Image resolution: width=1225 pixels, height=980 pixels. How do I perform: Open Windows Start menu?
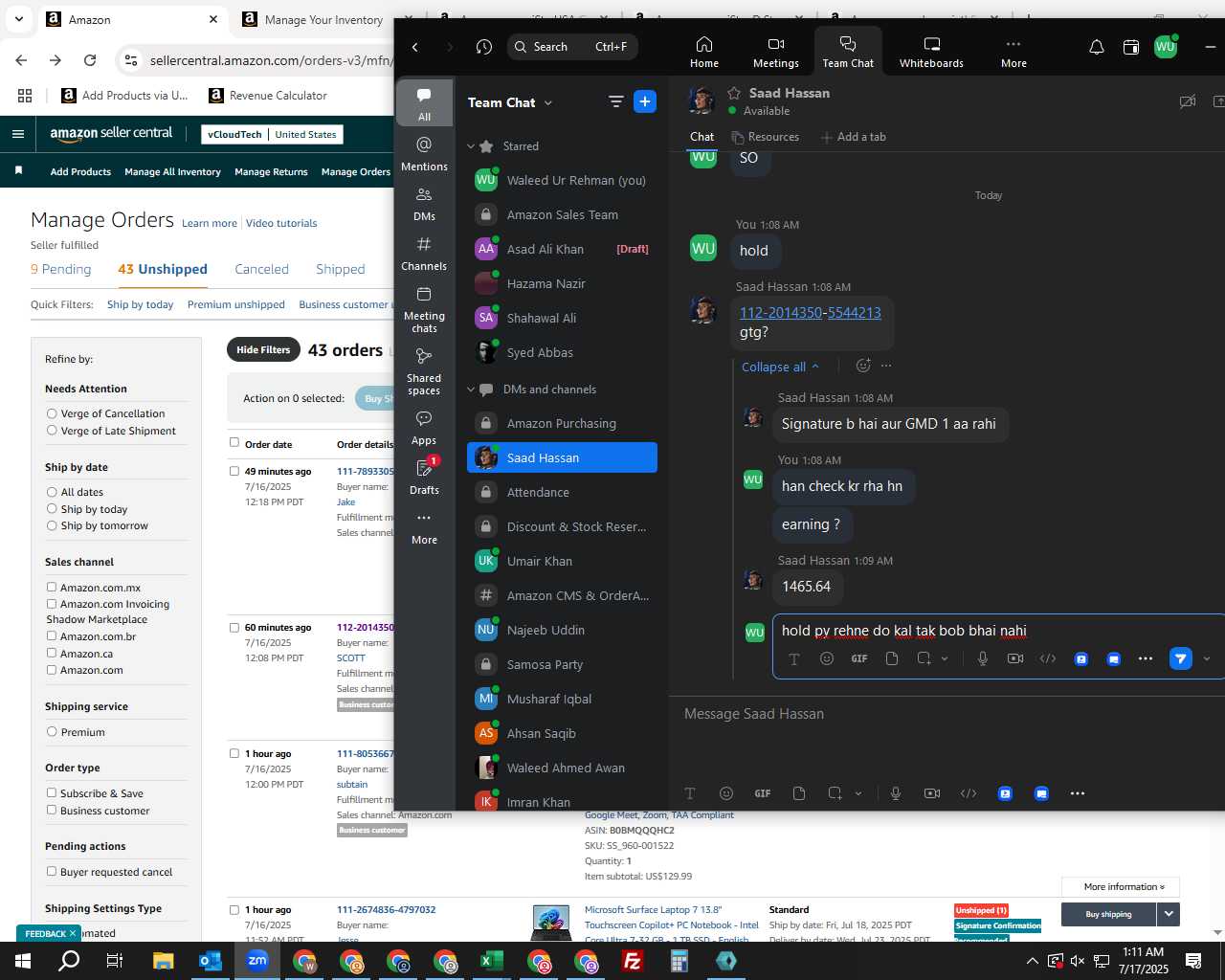coord(22,961)
